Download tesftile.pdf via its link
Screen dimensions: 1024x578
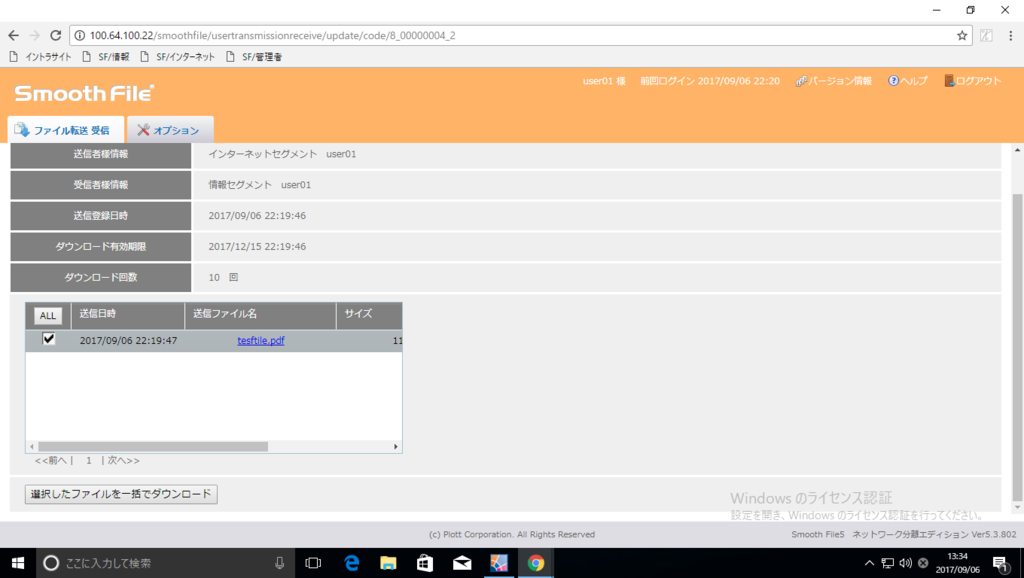tap(260, 340)
